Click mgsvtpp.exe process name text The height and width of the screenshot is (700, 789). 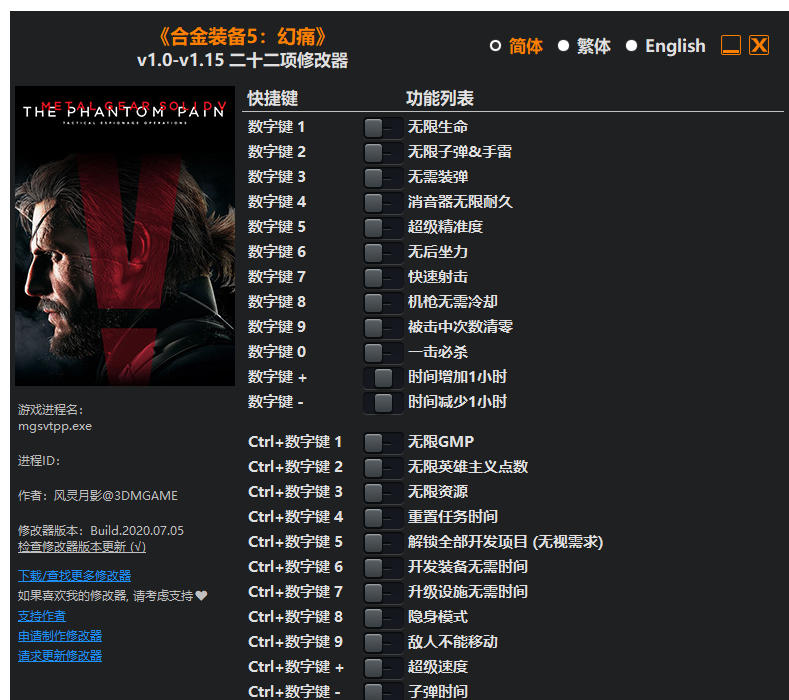(x=55, y=426)
